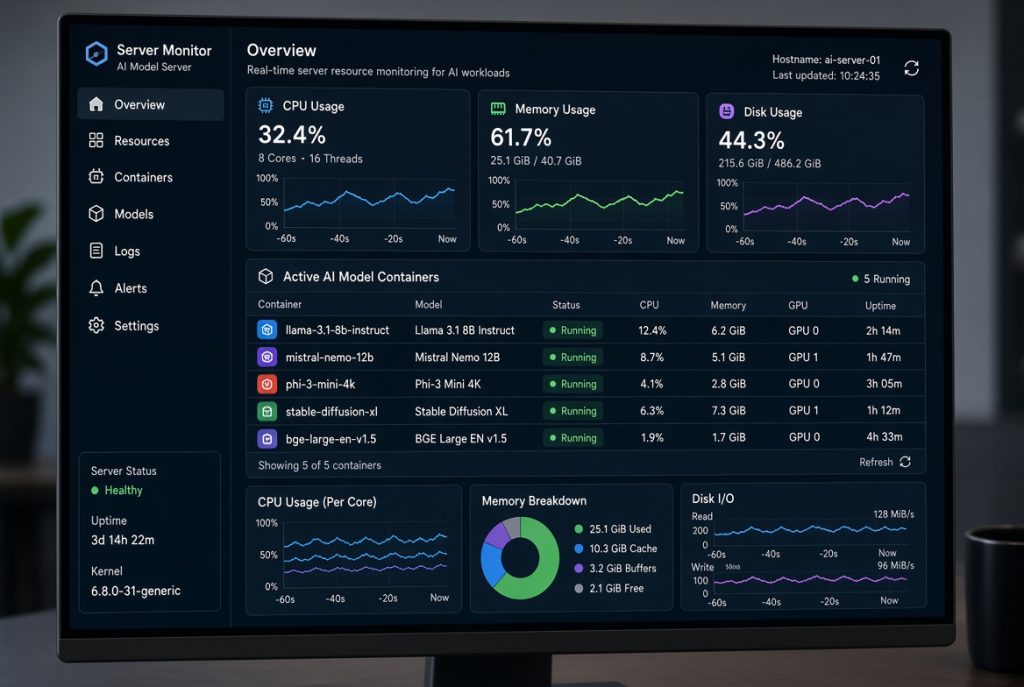Click the green 25.1 GiB Used legend dot
The width and height of the screenshot is (1024, 687).
[579, 529]
